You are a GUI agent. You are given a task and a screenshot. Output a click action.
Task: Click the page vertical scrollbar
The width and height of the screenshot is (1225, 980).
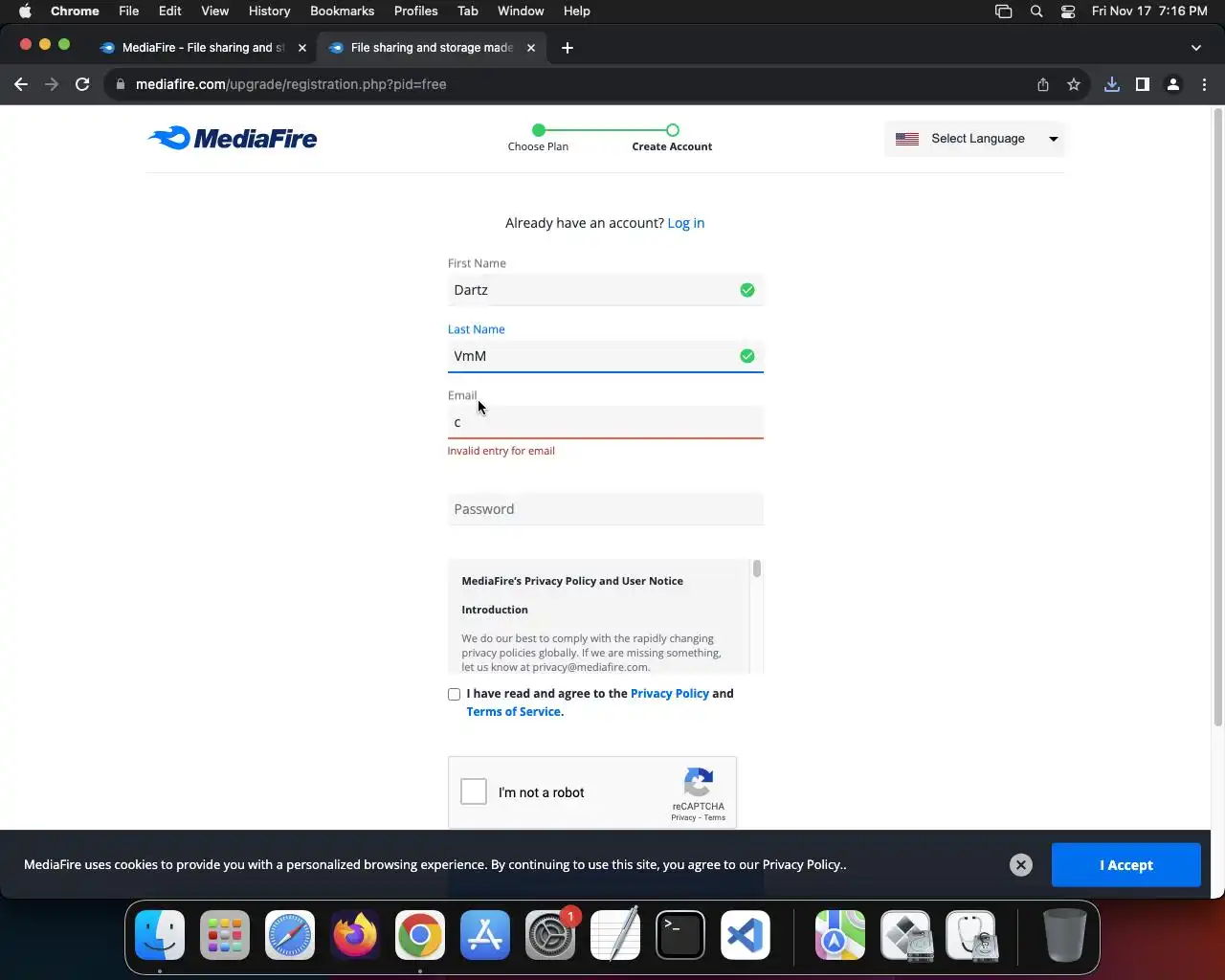(x=1218, y=417)
